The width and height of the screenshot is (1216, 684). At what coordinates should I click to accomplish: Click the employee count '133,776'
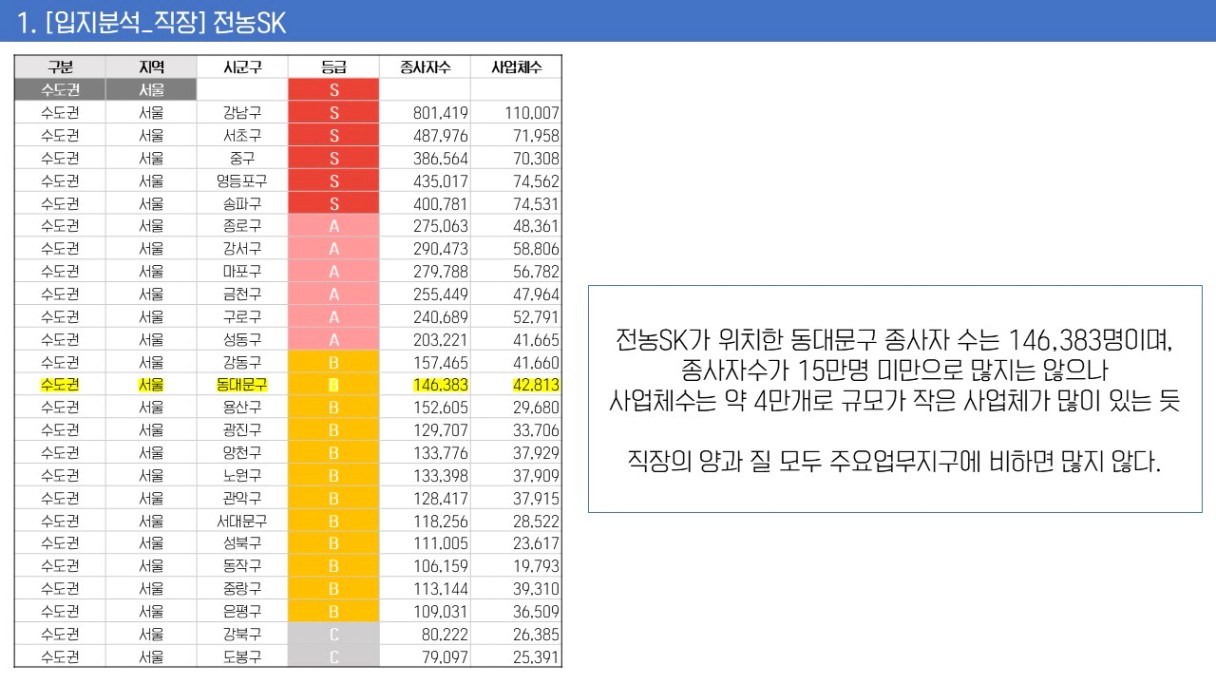(x=440, y=452)
